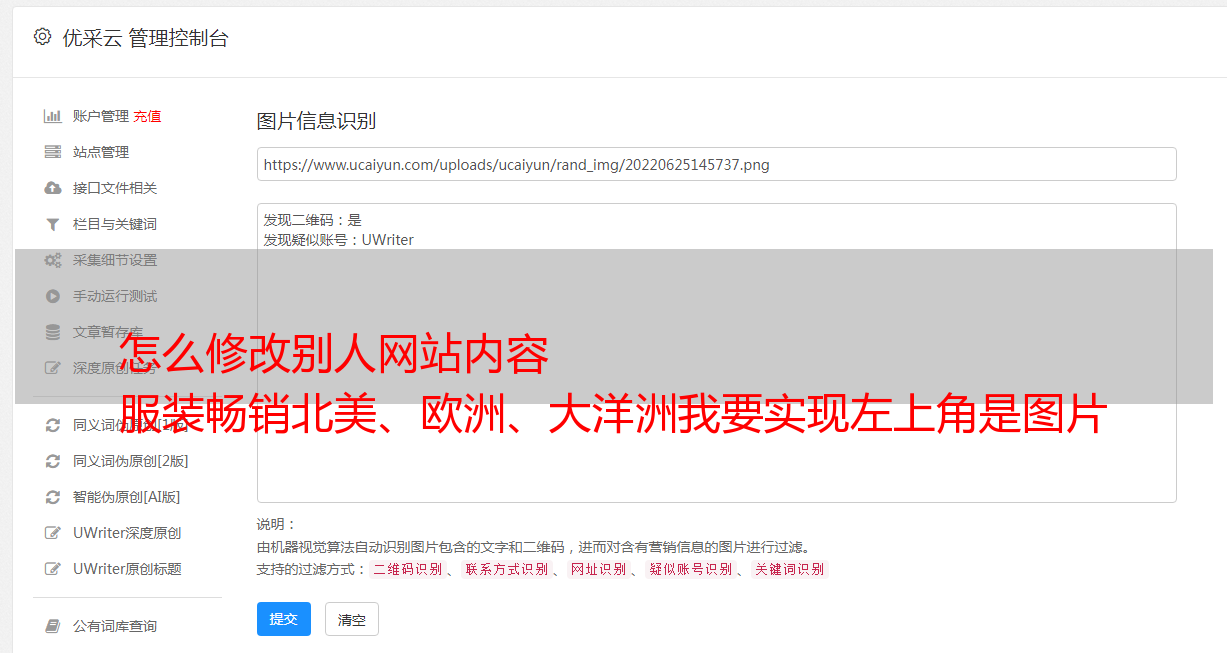This screenshot has width=1227, height=653.
Task: Click the 发现疑似账号：UWriter result line
Action: pyautogui.click(x=339, y=240)
